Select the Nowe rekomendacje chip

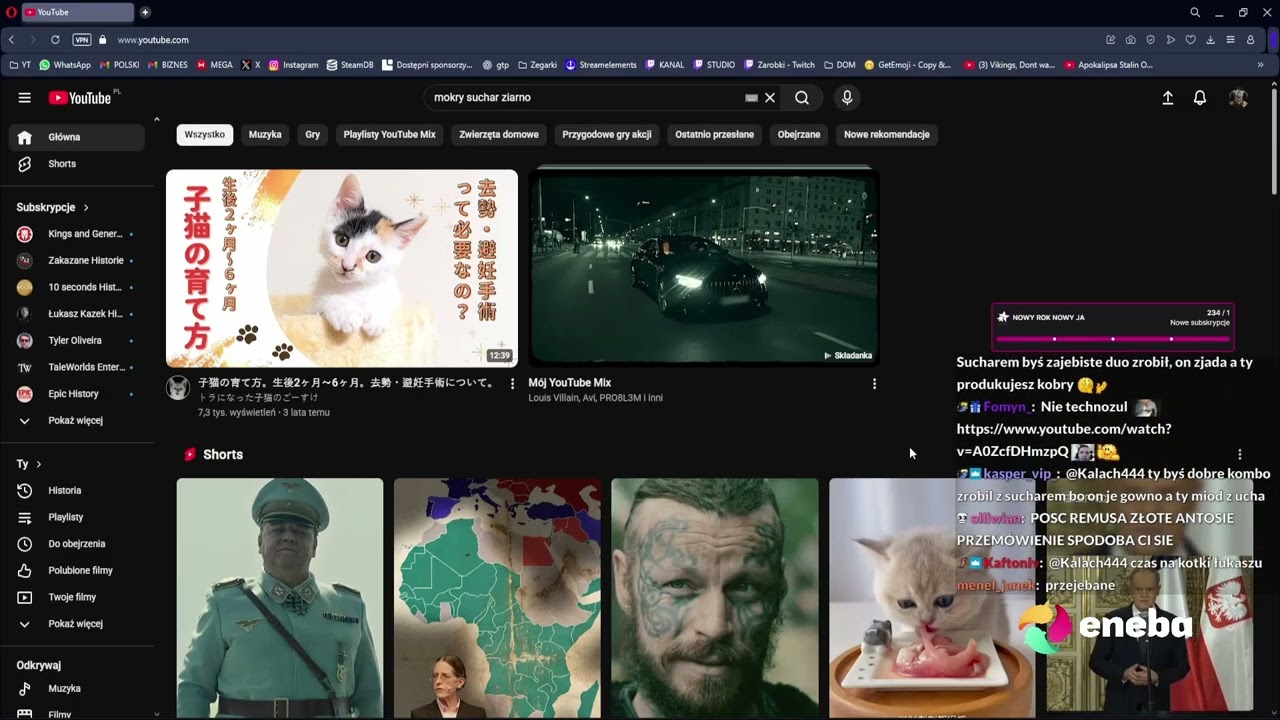click(887, 135)
